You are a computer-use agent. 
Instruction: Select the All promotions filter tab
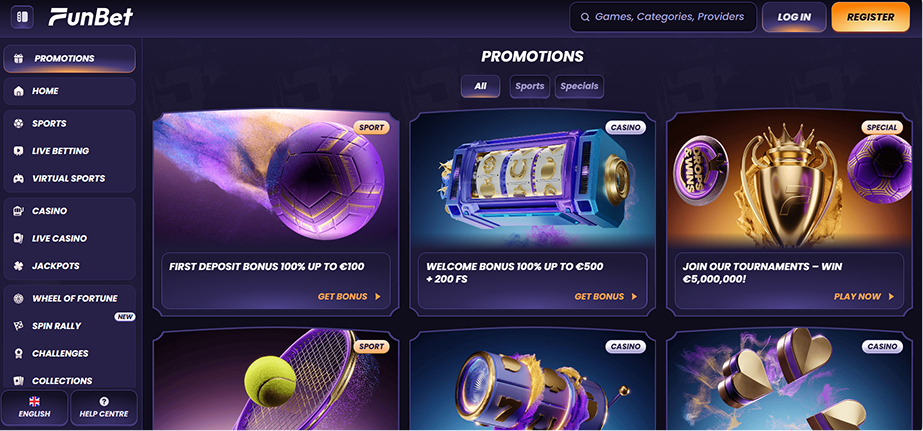point(480,86)
